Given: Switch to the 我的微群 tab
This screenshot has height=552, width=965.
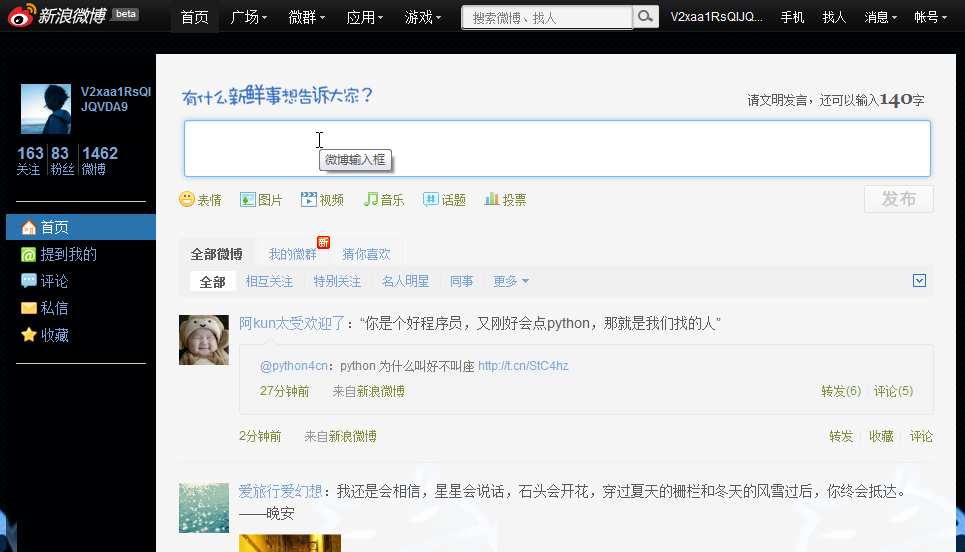Looking at the screenshot, I should 292,254.
